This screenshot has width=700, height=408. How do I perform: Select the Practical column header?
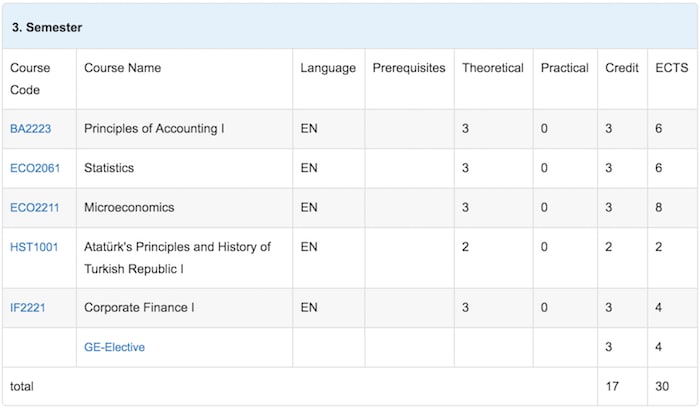click(x=565, y=68)
